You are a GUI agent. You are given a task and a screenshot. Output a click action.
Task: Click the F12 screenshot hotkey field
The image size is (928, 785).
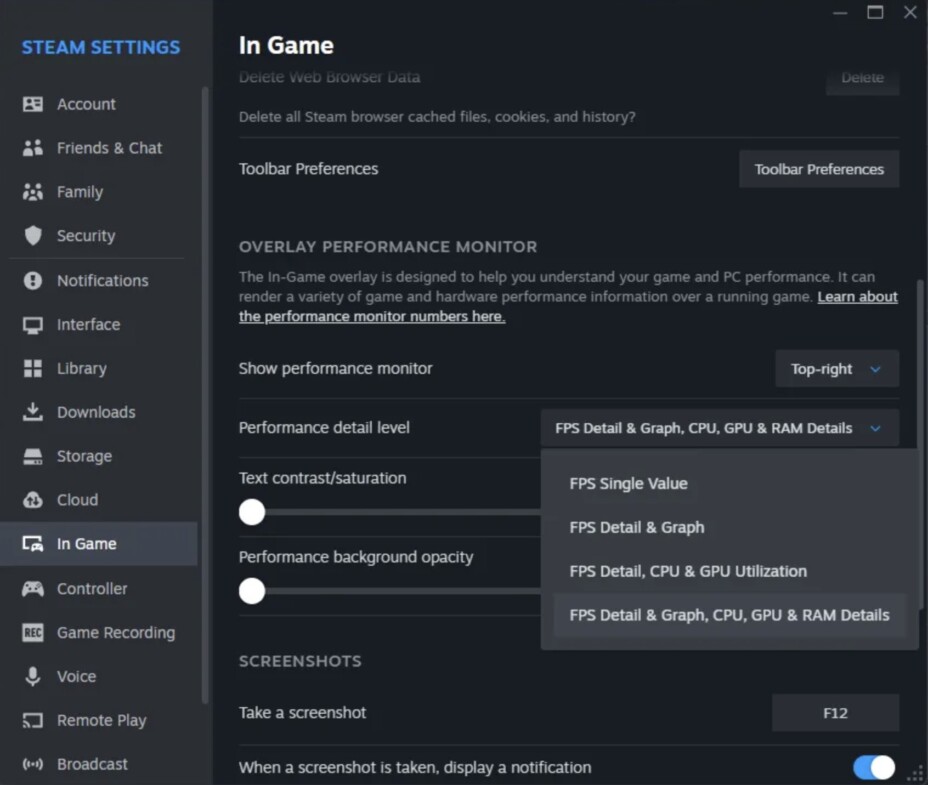coord(835,713)
